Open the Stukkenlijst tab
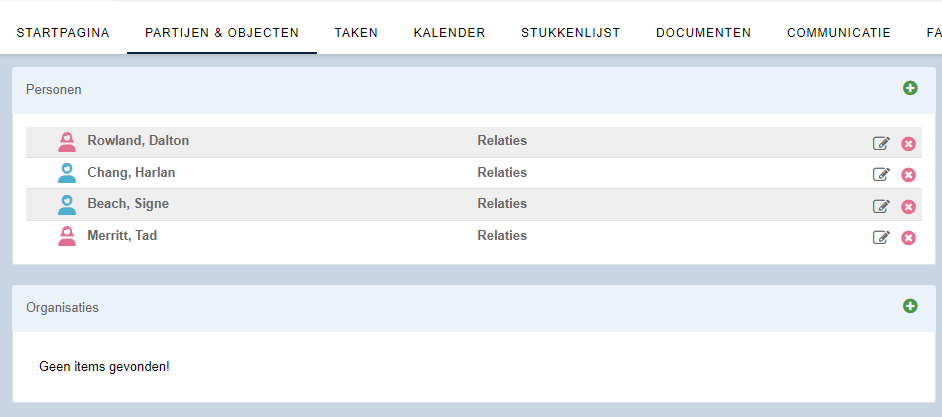The height and width of the screenshot is (417, 942). click(571, 33)
